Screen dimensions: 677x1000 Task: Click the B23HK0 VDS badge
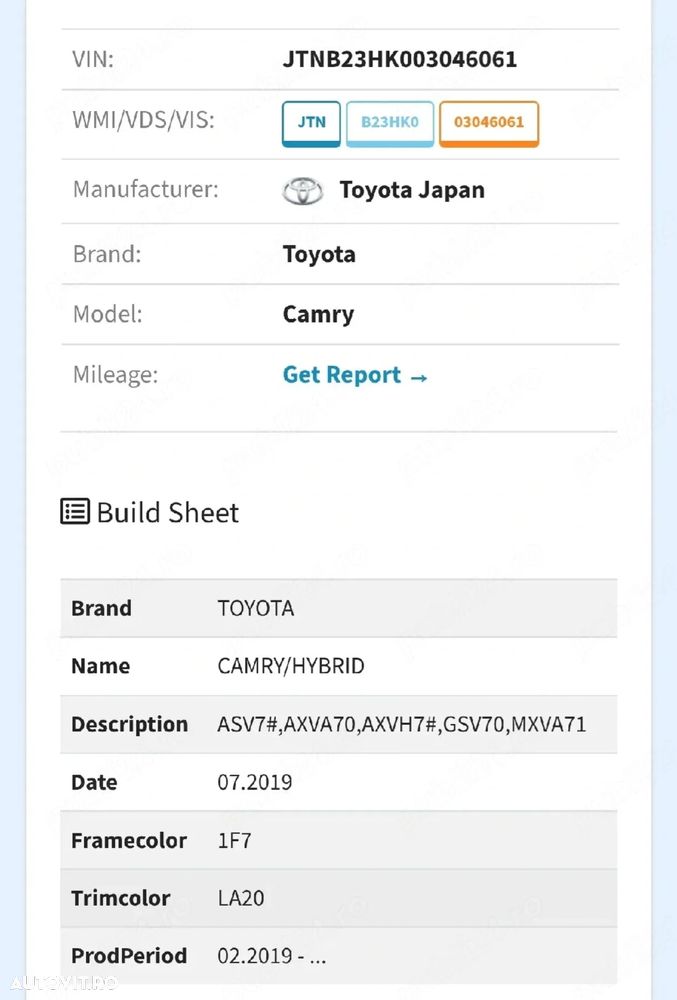pos(389,124)
